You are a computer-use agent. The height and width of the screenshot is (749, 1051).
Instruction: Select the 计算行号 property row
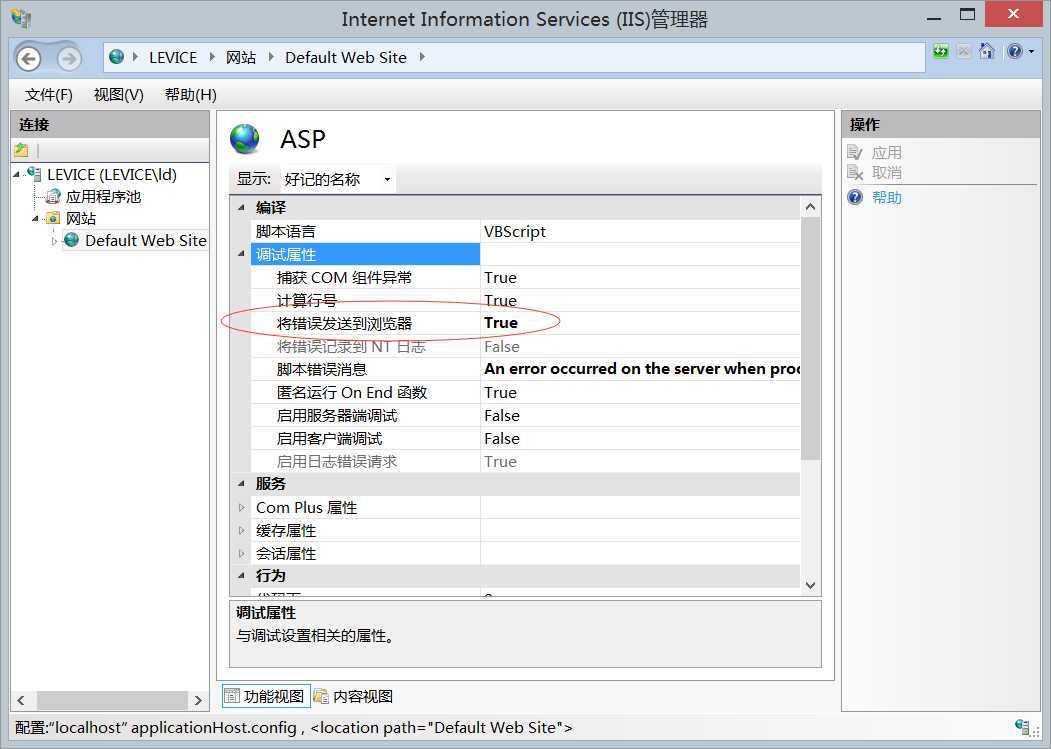pyautogui.click(x=526, y=300)
